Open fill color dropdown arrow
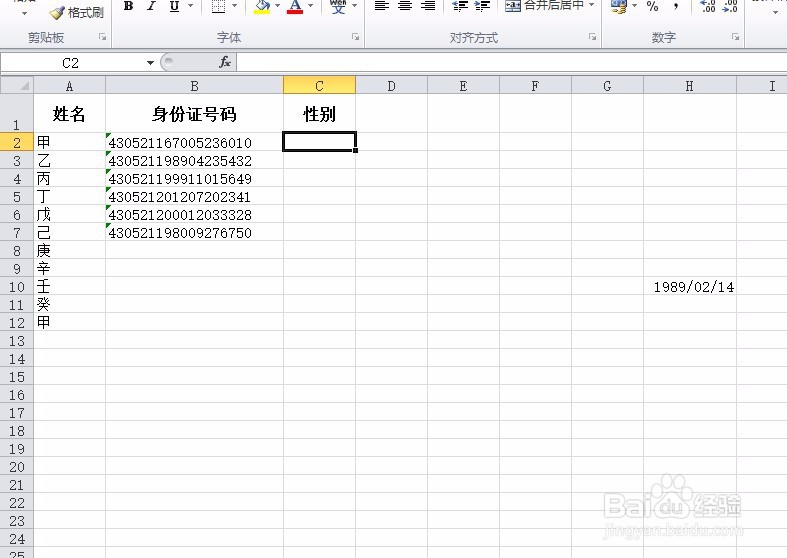 (x=278, y=6)
